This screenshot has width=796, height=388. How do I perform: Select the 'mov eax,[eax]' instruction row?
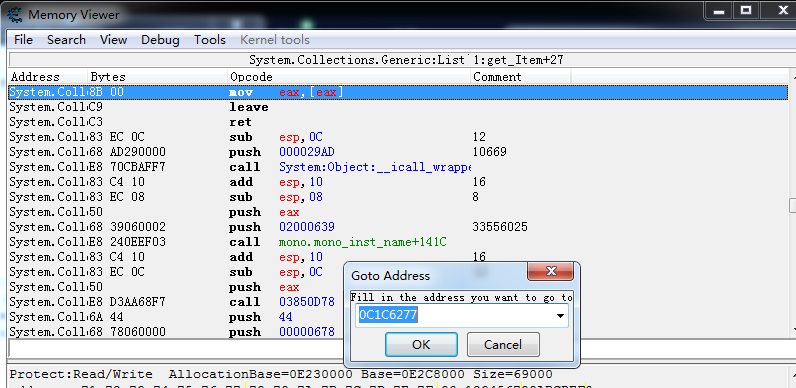click(399, 92)
